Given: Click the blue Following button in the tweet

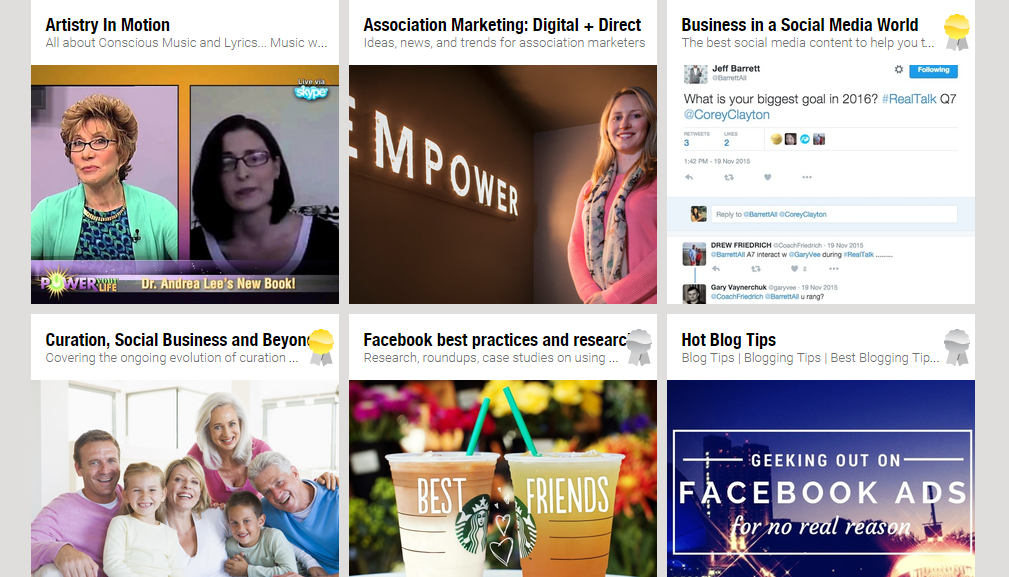Looking at the screenshot, I should 933,70.
